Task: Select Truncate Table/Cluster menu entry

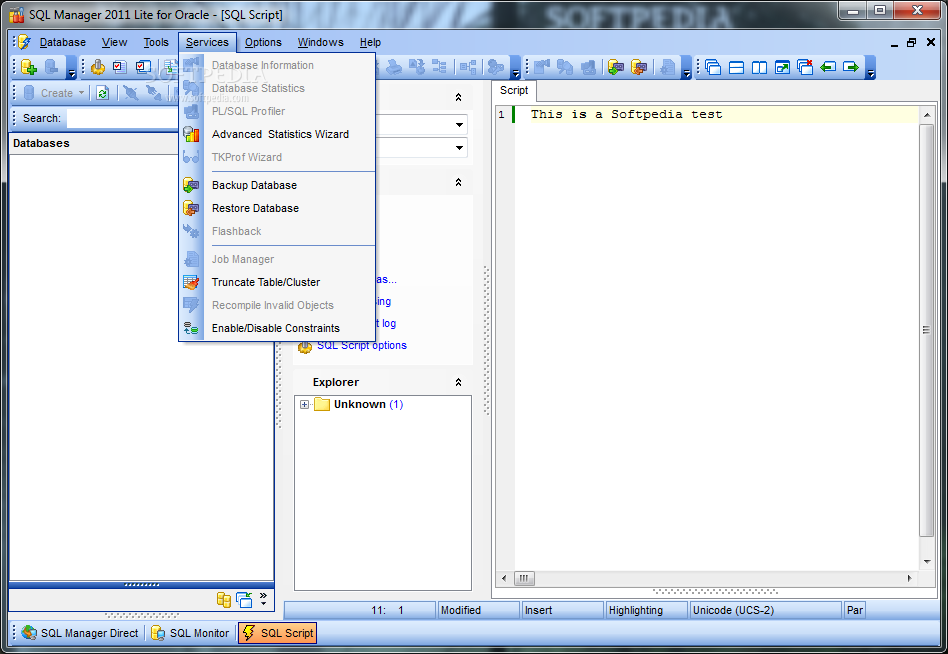Action: (278, 282)
